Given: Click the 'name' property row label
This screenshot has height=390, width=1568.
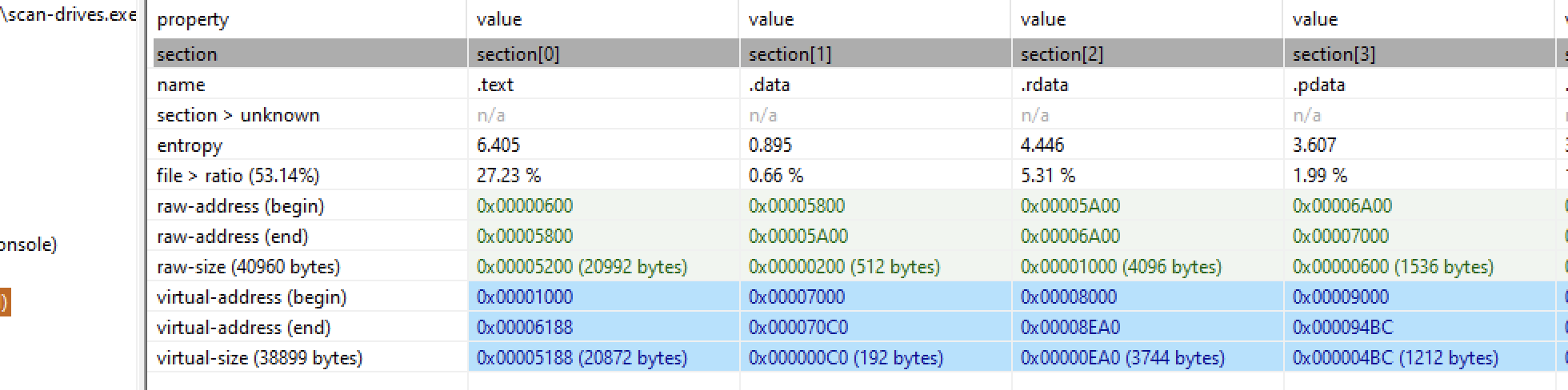Looking at the screenshot, I should tap(181, 85).
